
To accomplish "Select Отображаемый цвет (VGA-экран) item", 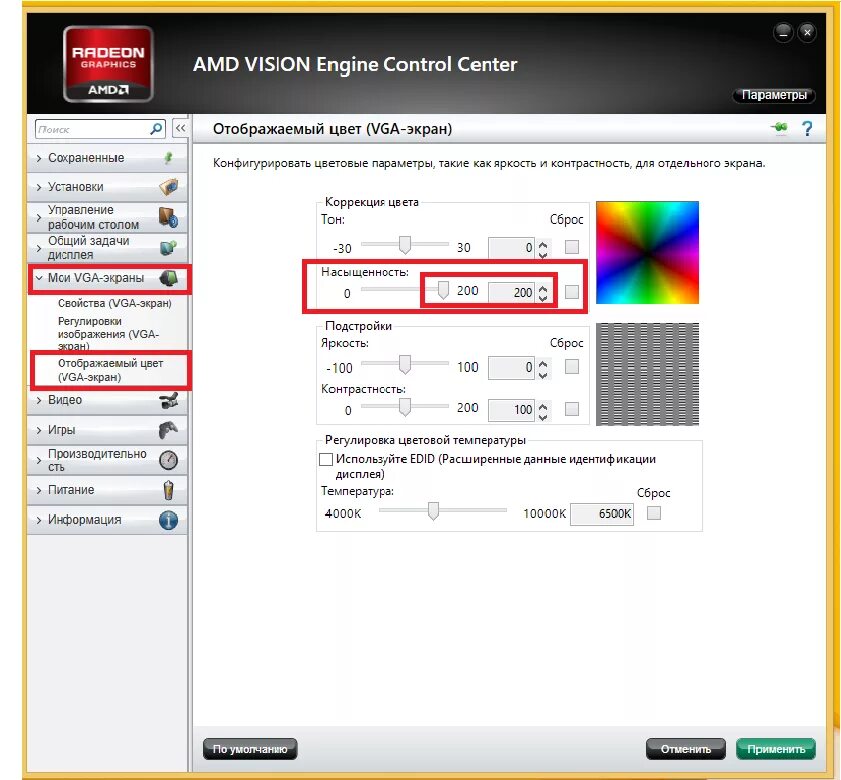I will point(110,370).
